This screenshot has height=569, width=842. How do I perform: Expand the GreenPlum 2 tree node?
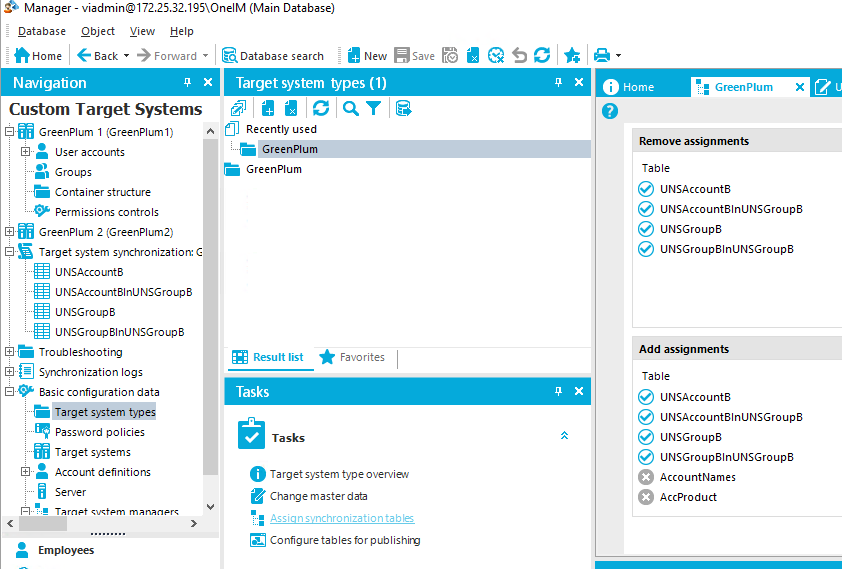pyautogui.click(x=9, y=232)
